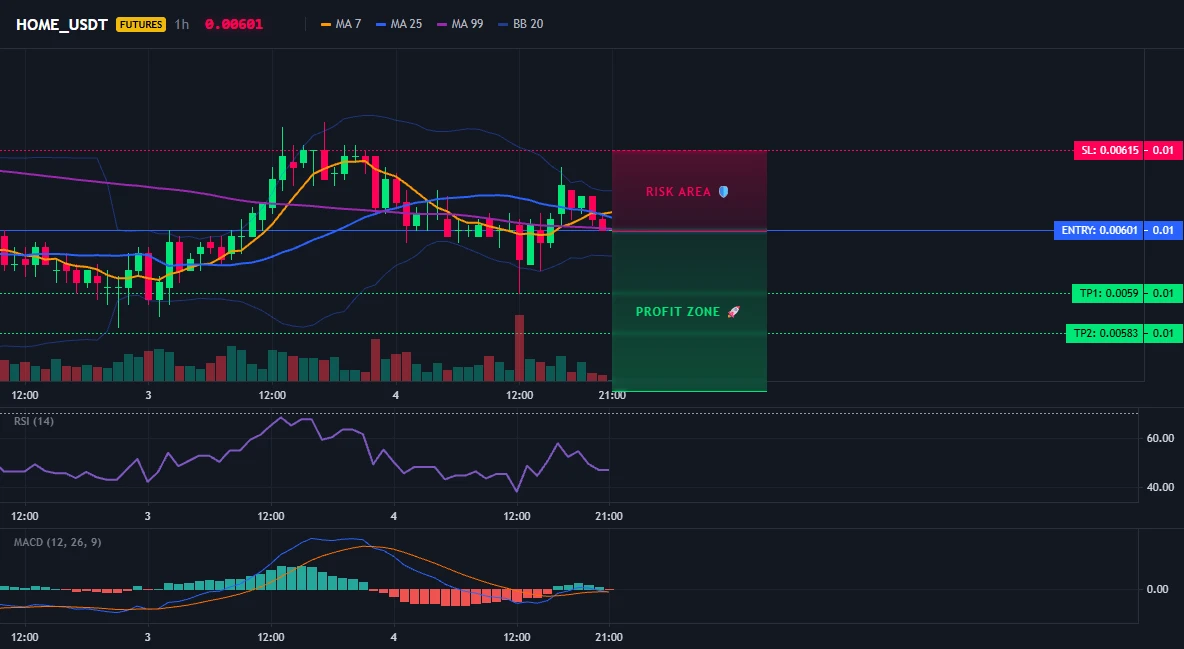Click date 4 on the price chart time axis
The height and width of the screenshot is (649, 1184).
tap(396, 395)
